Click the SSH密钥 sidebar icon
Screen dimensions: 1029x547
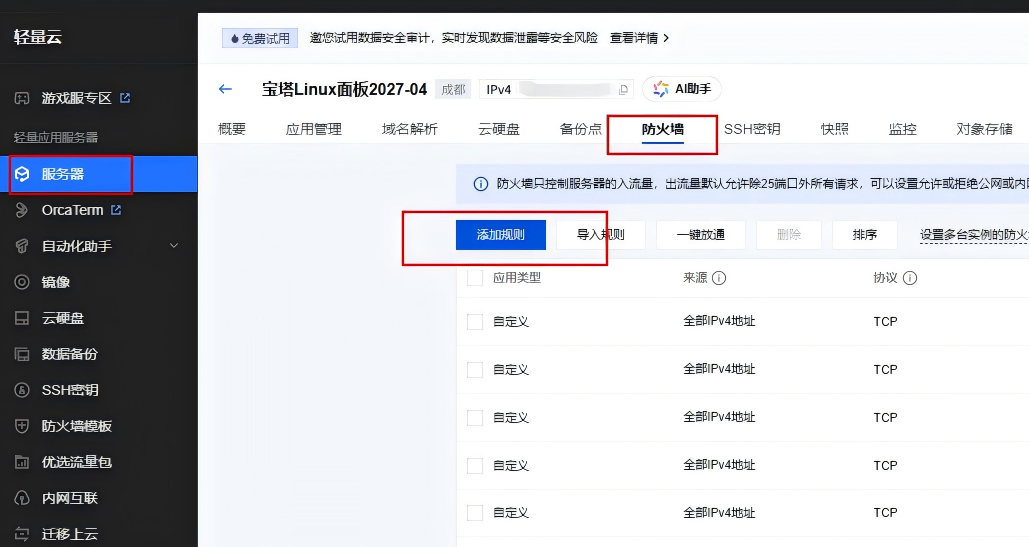(x=22, y=390)
